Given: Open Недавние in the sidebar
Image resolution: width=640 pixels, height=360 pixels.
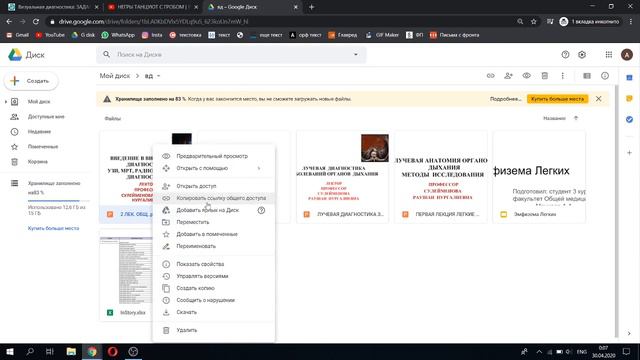Looking at the screenshot, I should (x=39, y=132).
